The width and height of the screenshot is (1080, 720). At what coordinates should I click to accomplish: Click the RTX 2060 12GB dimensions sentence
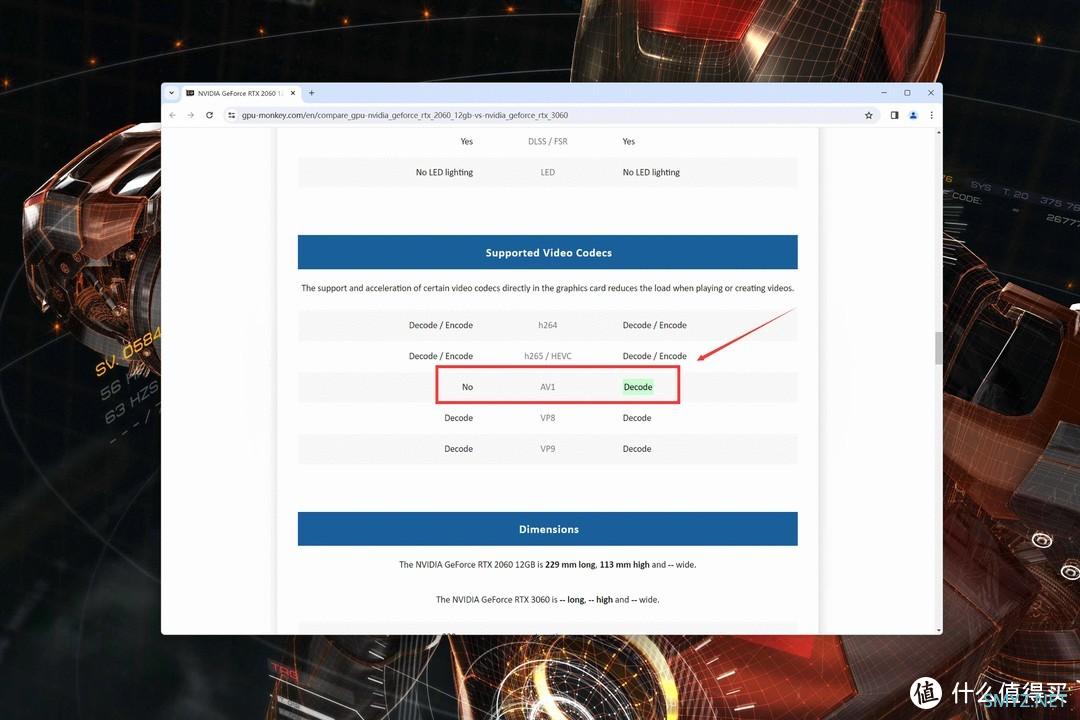tap(548, 564)
